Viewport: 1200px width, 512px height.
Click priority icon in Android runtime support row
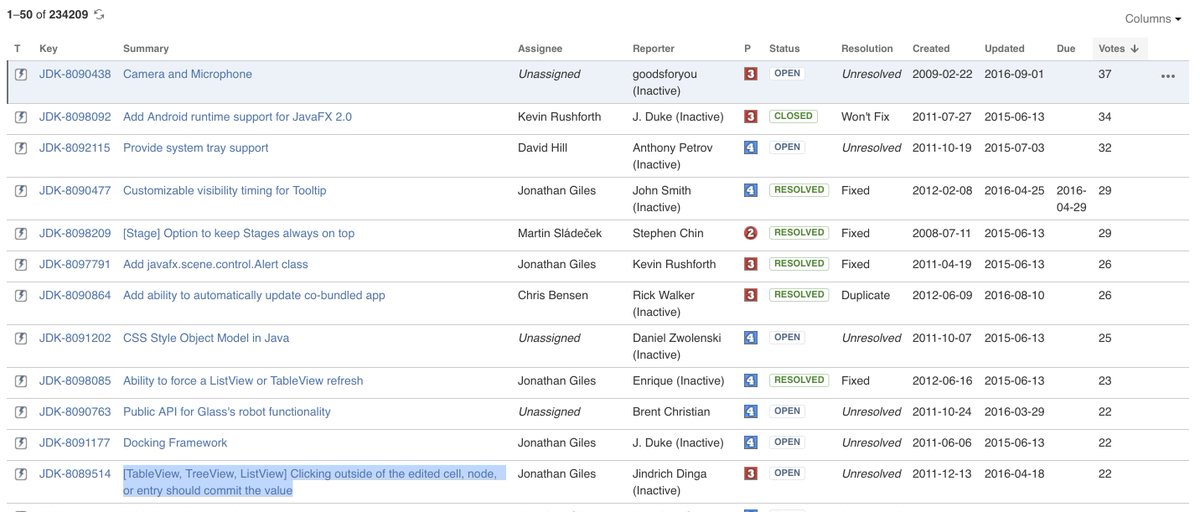[750, 117]
